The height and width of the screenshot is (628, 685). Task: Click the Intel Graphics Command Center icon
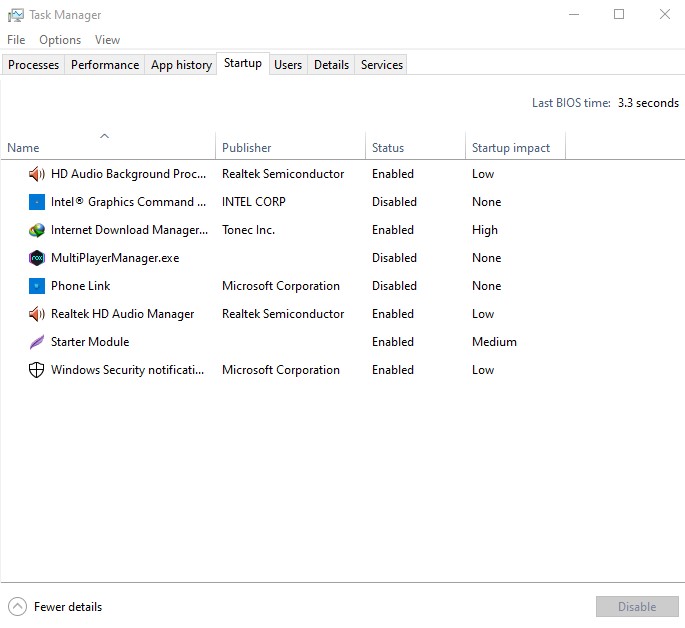(37, 202)
